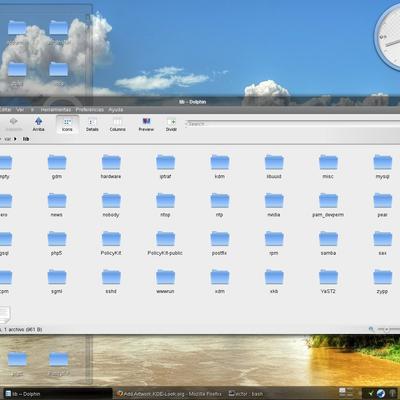Click in the Search field in Dolphin
This screenshot has width=400, height=400.
293,124
